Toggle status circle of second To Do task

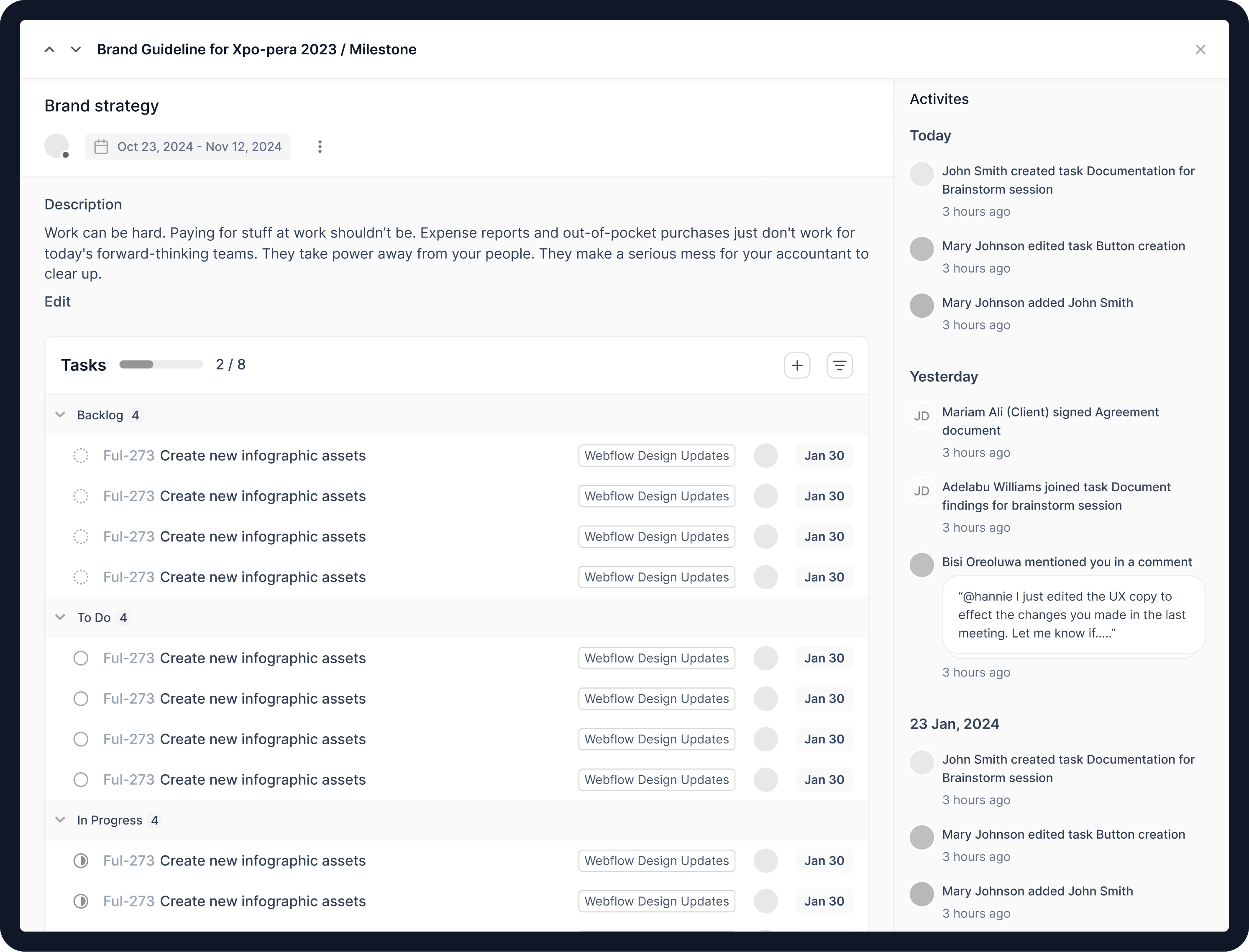click(x=81, y=699)
